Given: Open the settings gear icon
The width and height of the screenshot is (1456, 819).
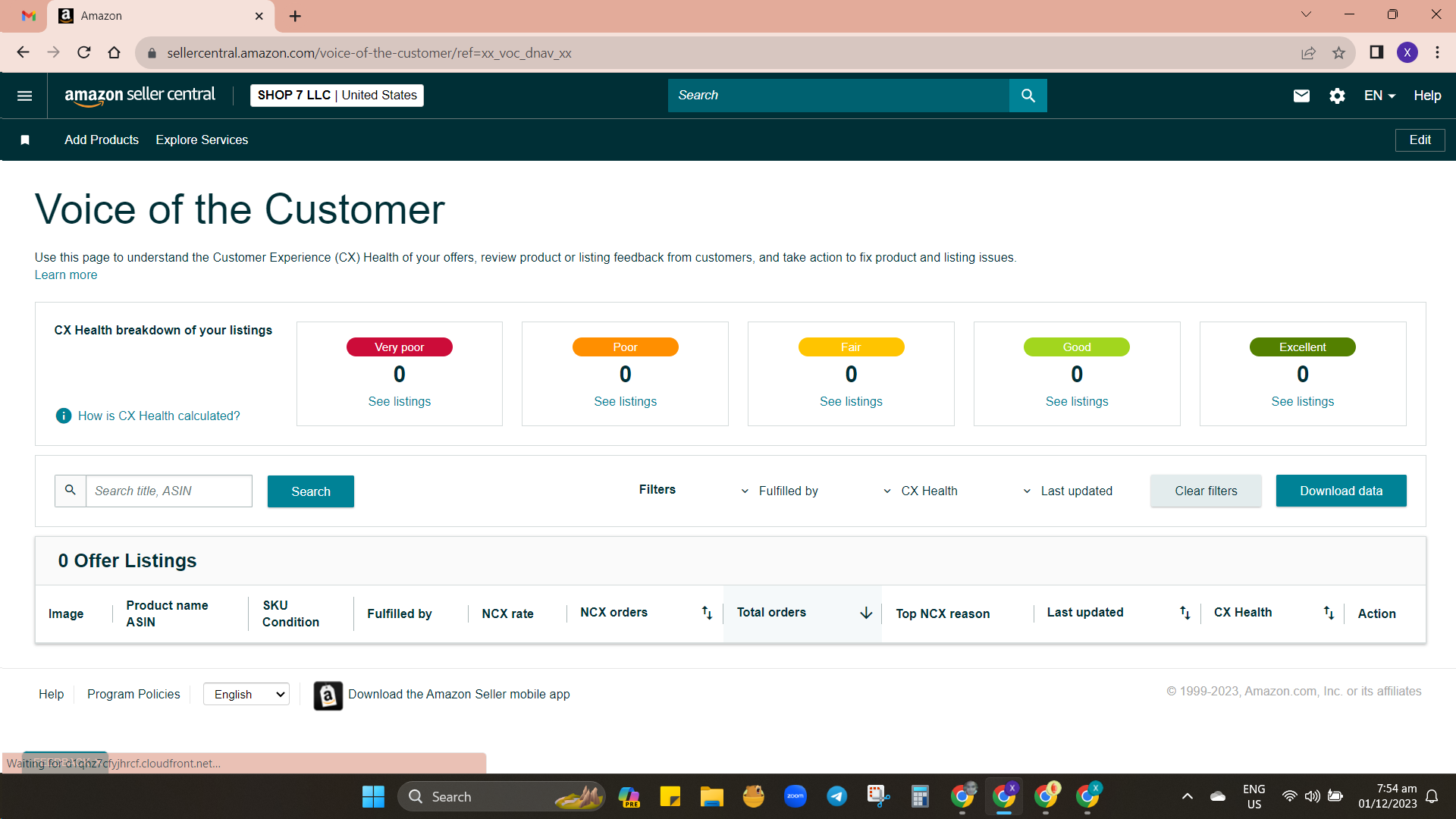Looking at the screenshot, I should coord(1337,96).
